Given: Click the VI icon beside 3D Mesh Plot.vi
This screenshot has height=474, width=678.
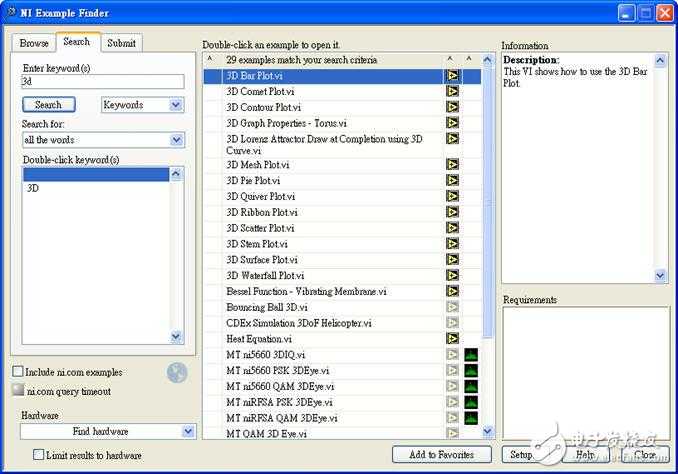Looking at the screenshot, I should [452, 164].
